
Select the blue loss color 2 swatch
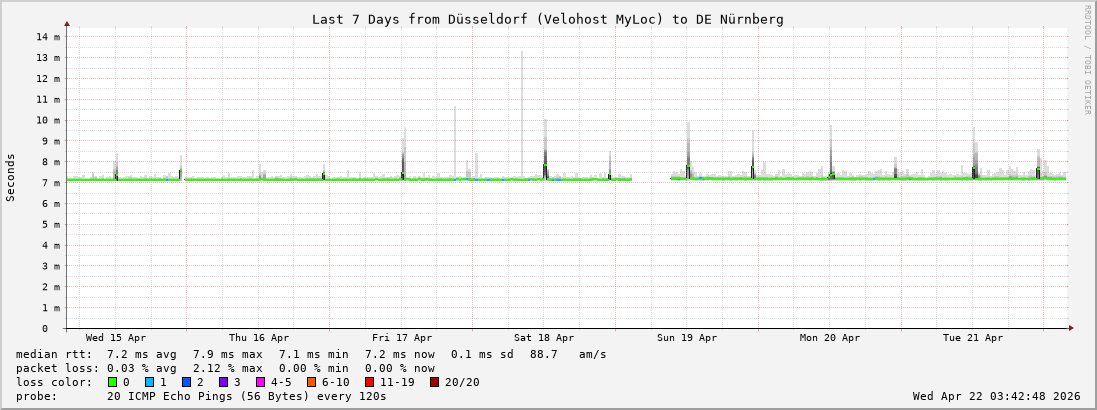(x=186, y=382)
